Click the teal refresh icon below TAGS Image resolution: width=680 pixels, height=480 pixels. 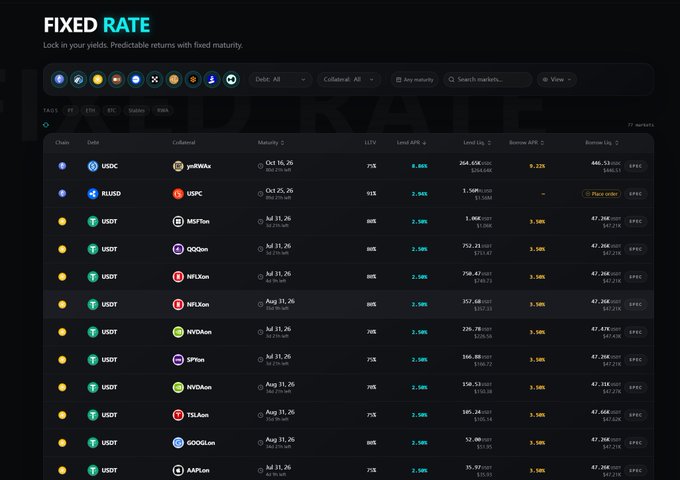point(46,125)
